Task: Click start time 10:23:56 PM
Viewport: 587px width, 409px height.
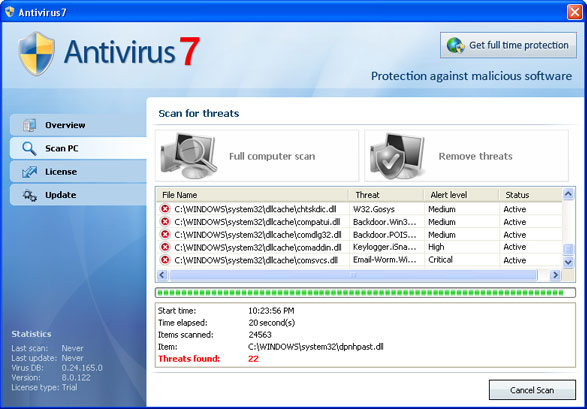Action: click(271, 311)
